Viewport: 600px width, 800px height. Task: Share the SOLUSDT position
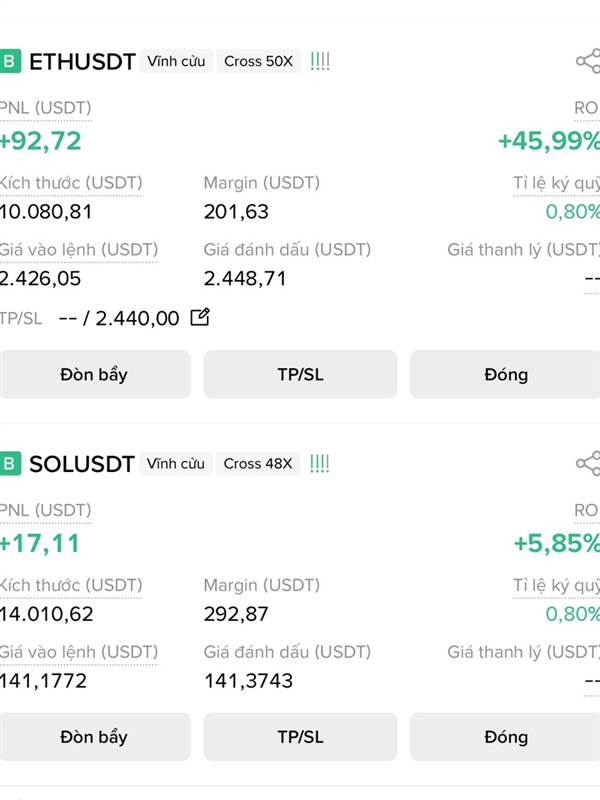point(587,463)
